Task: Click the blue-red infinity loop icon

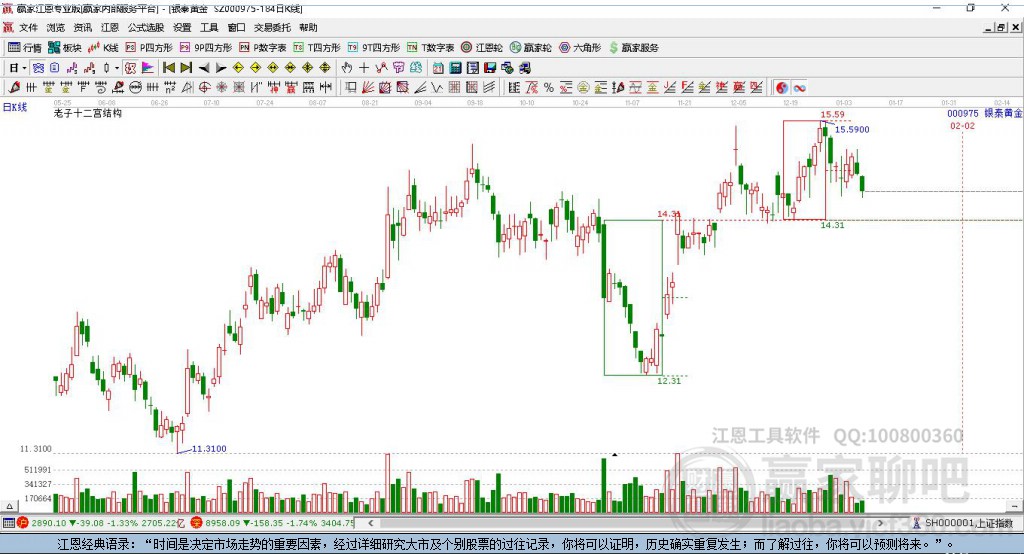Action: click(799, 88)
